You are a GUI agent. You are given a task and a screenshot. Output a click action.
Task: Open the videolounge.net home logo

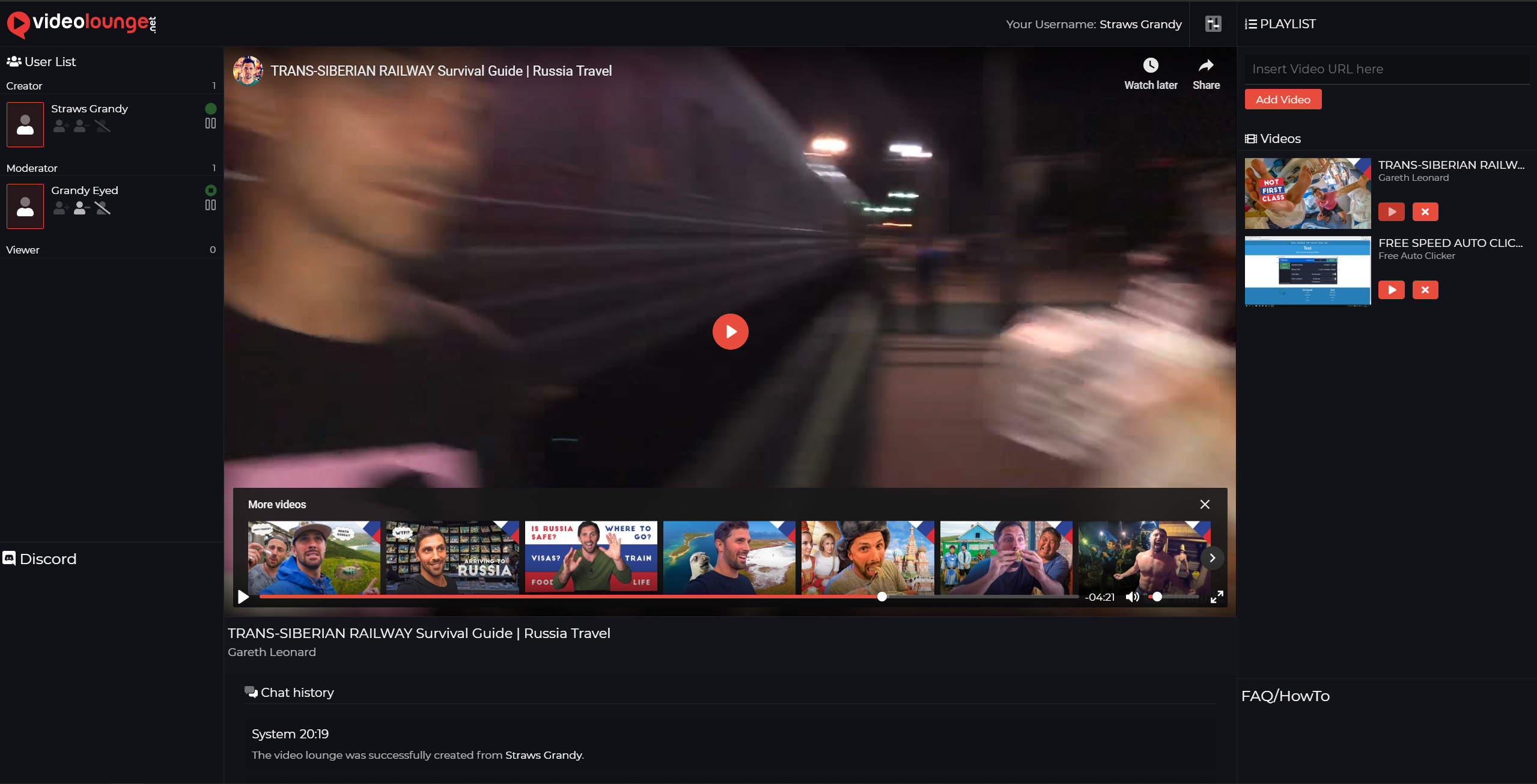(x=79, y=24)
